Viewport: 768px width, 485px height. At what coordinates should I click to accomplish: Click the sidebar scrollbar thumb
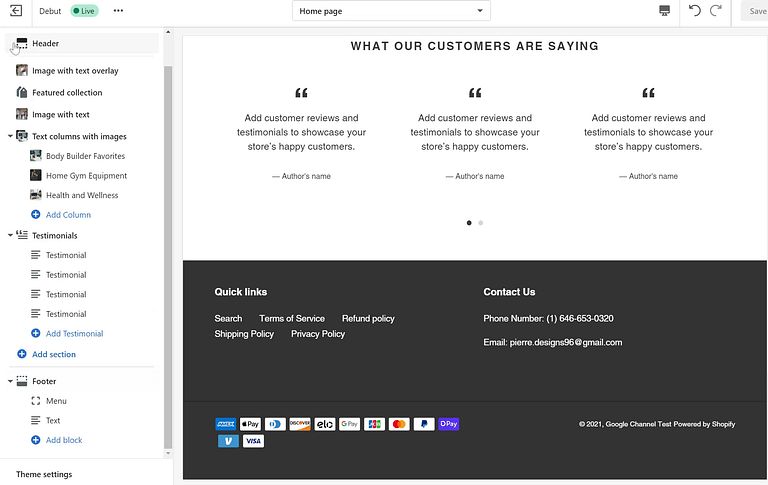168,257
